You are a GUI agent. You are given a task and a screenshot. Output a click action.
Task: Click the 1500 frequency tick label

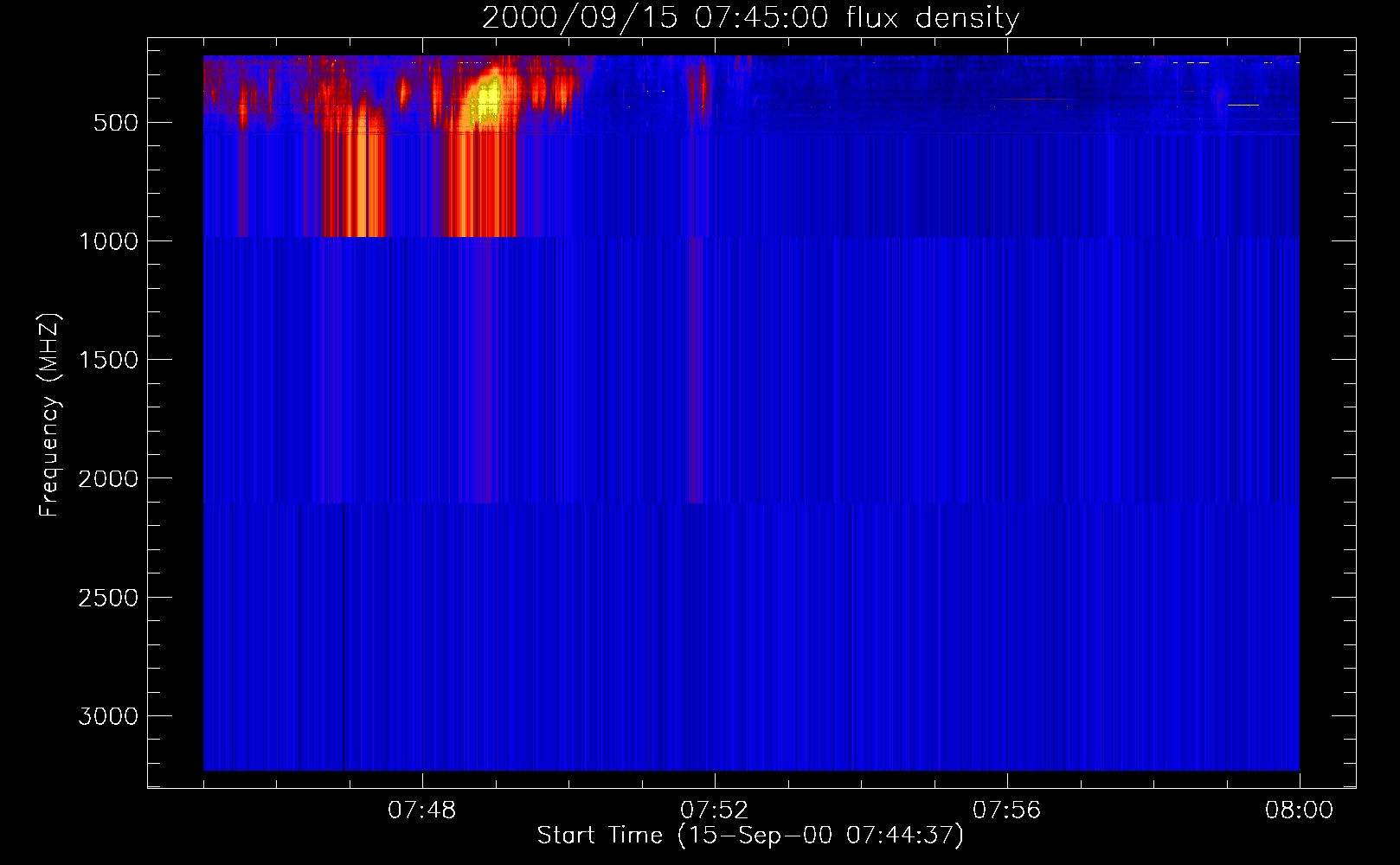(x=108, y=360)
